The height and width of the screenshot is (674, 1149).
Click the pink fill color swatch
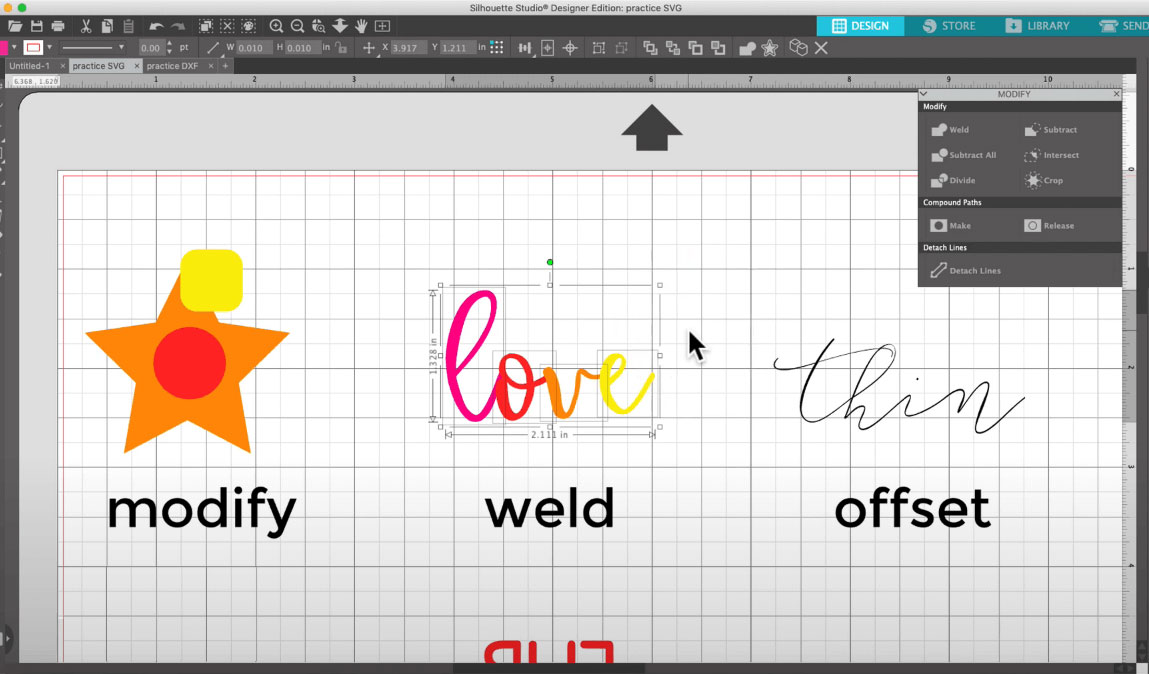4,48
